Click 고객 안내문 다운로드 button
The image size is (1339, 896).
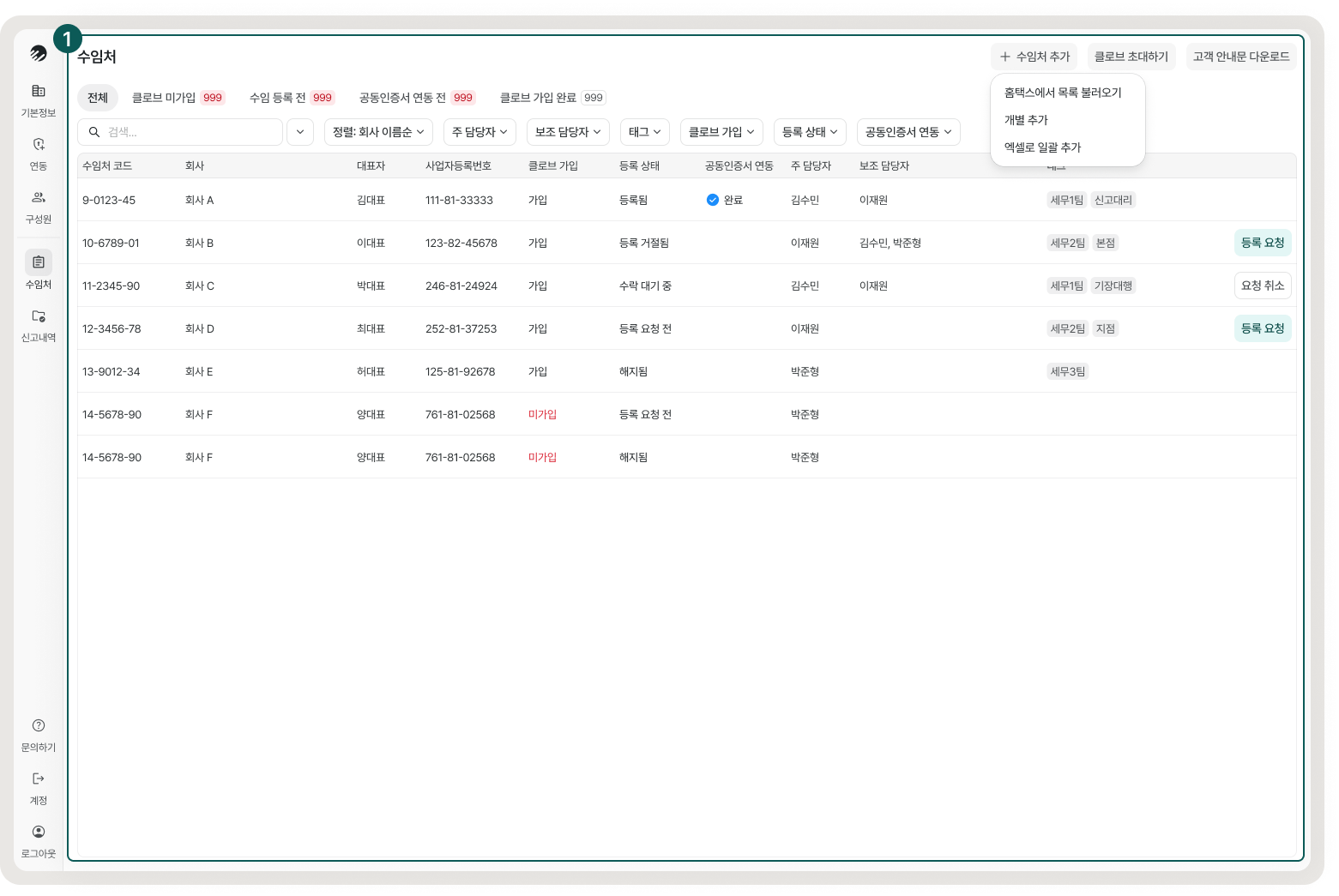[1240, 57]
